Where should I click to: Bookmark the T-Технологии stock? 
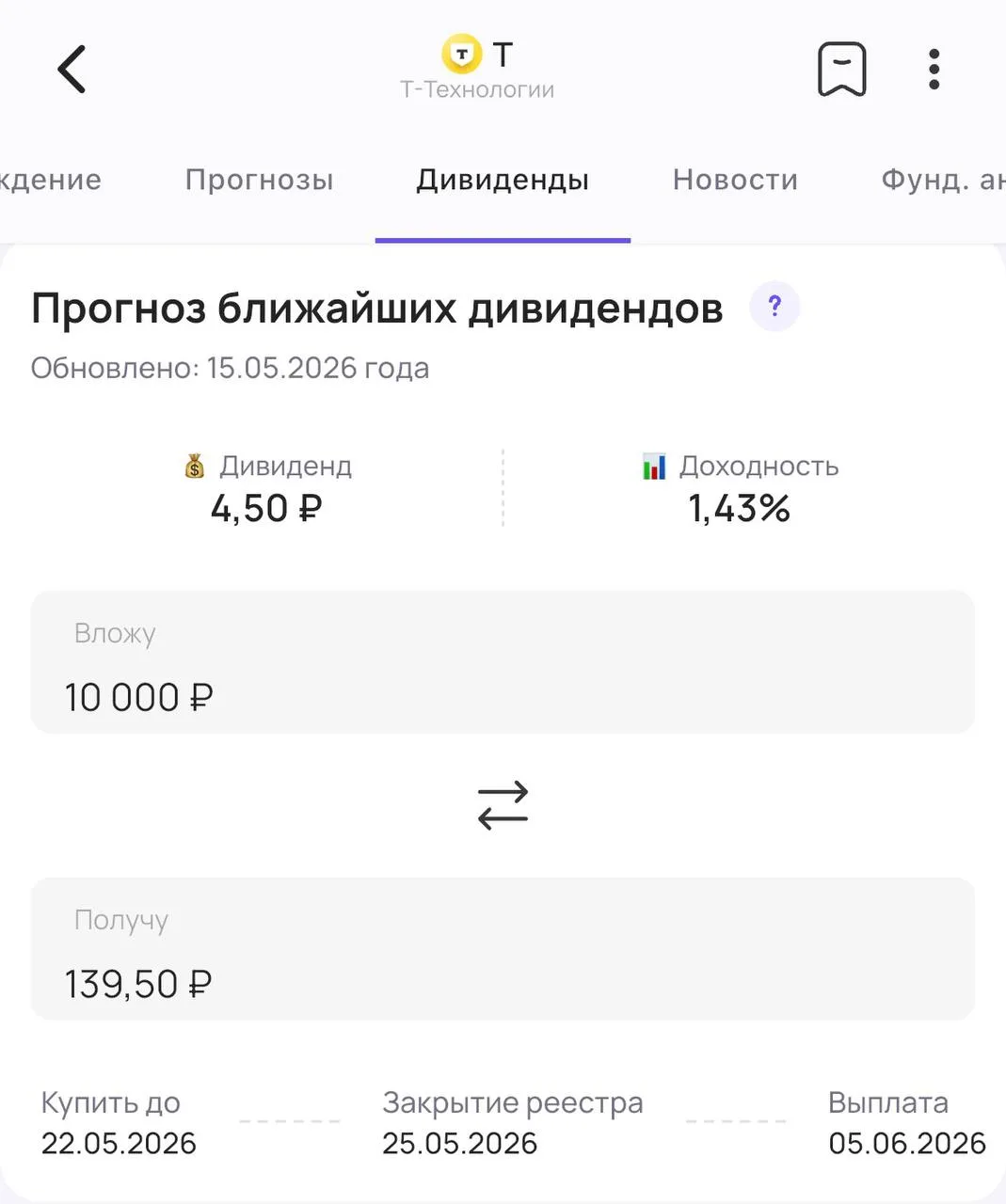click(x=841, y=70)
